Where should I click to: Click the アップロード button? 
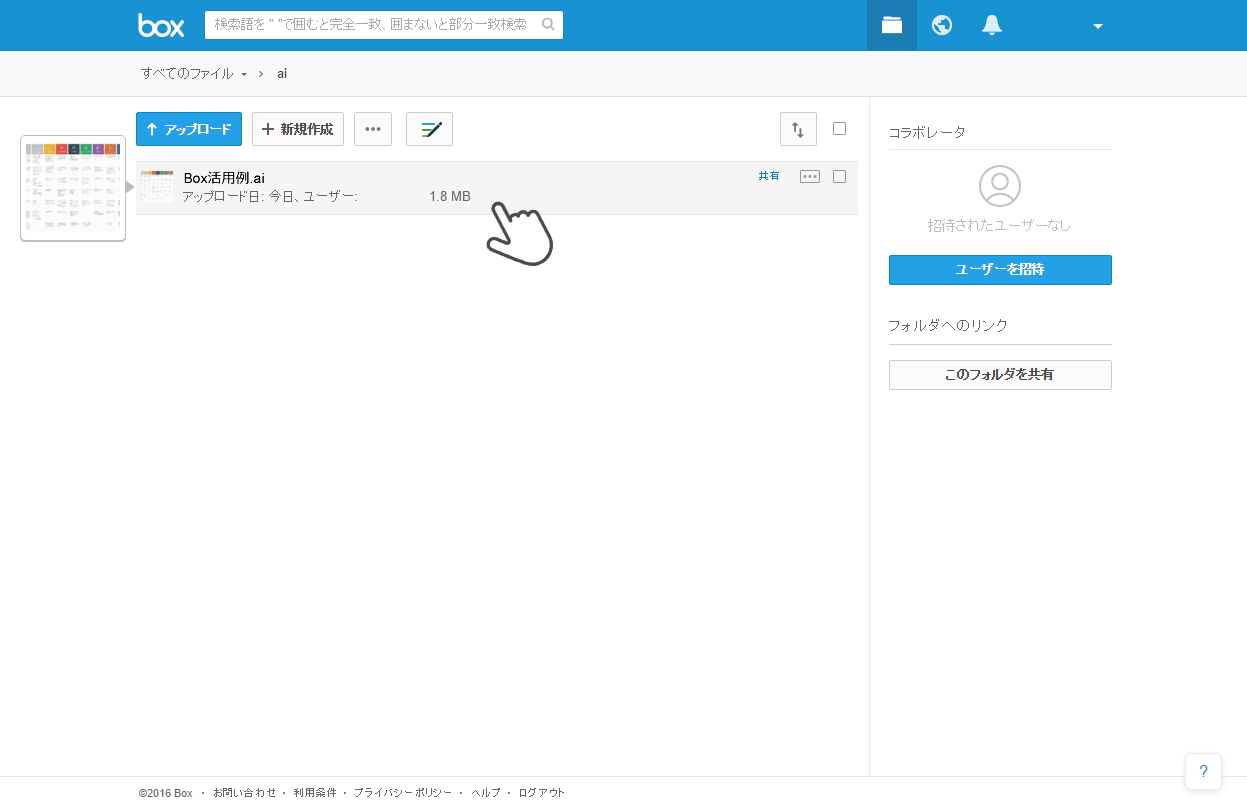[189, 129]
